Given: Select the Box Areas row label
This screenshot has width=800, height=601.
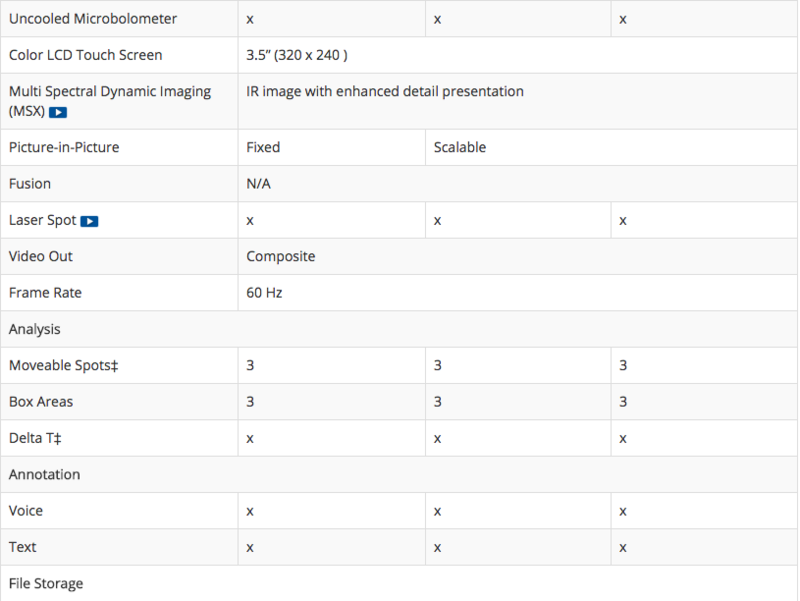Looking at the screenshot, I should 41,402.
